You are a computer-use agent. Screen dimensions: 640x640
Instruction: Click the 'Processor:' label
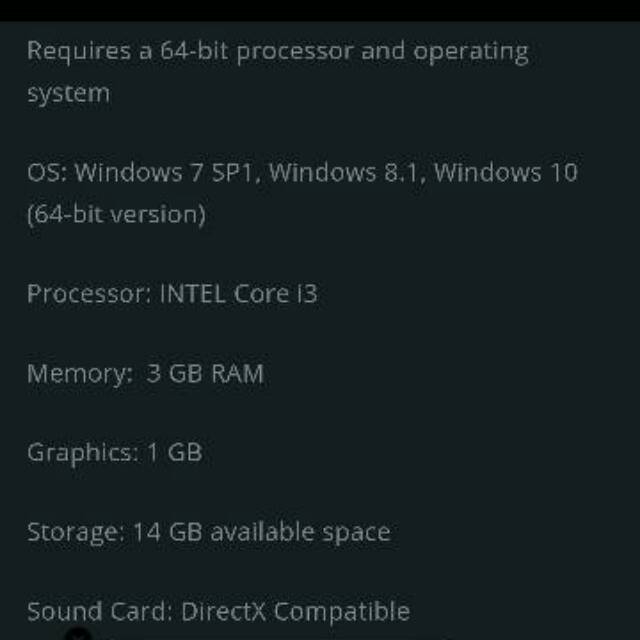coord(88,294)
